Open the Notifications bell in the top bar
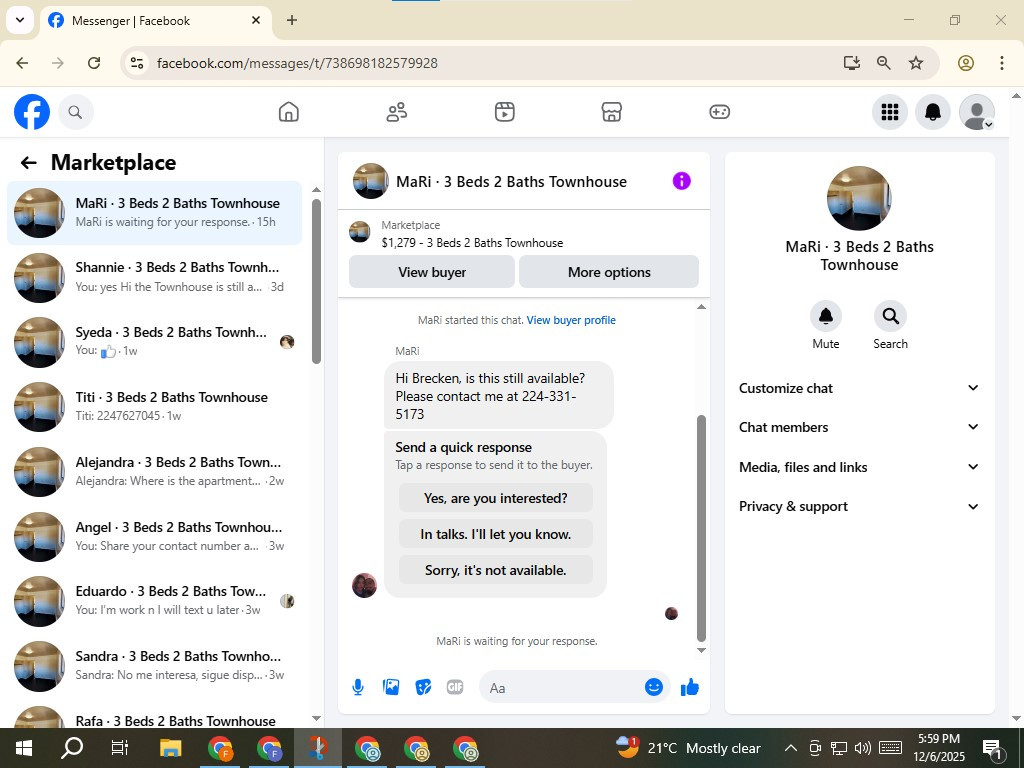Viewport: 1024px width, 768px height. (x=933, y=112)
